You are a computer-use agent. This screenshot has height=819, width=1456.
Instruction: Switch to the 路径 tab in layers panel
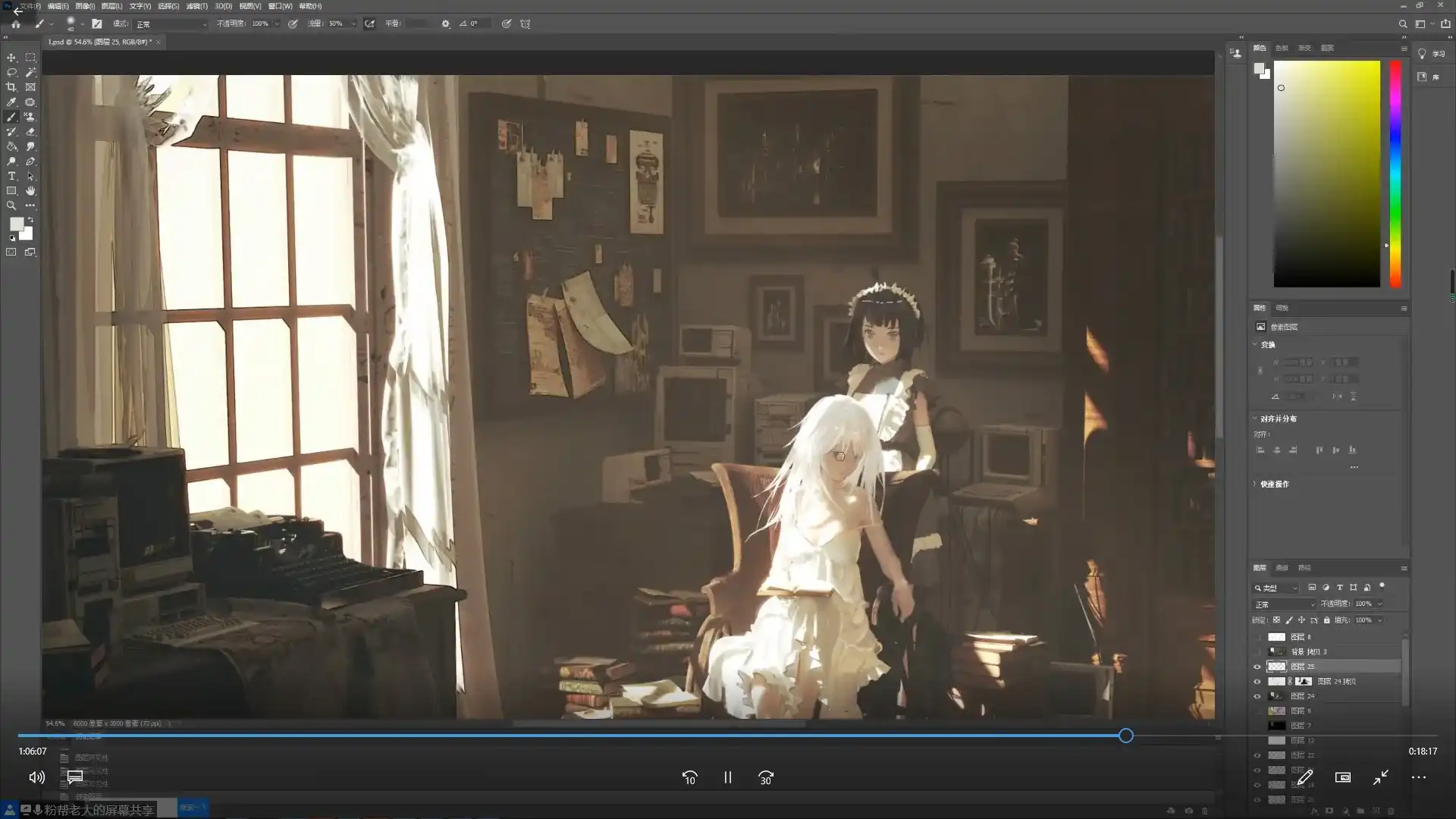pyautogui.click(x=1304, y=568)
